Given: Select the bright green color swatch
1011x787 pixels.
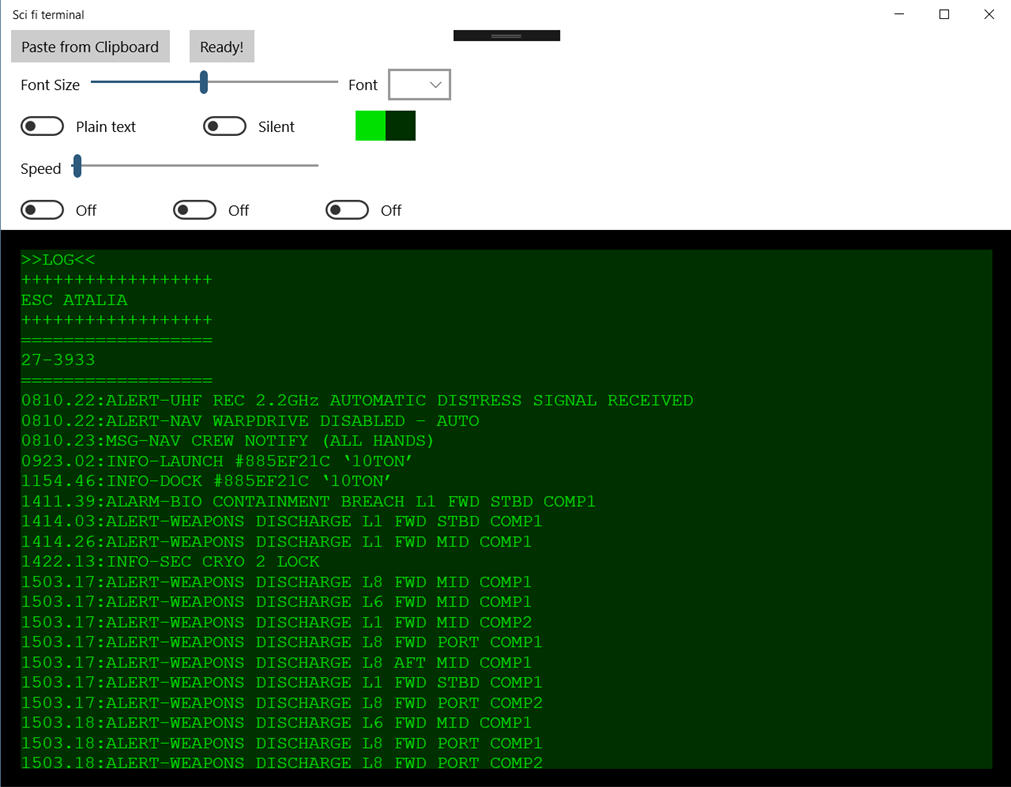Looking at the screenshot, I should pyautogui.click(x=368, y=125).
